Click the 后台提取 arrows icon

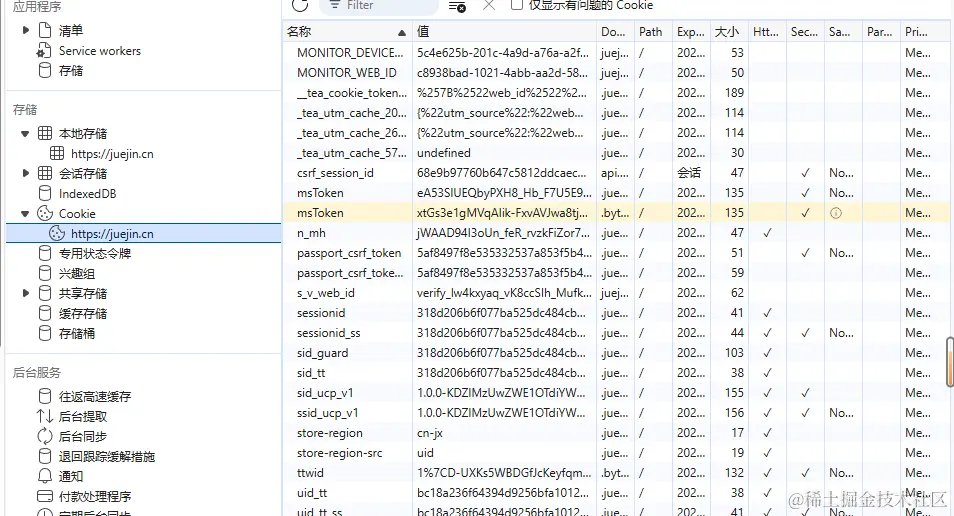44,416
